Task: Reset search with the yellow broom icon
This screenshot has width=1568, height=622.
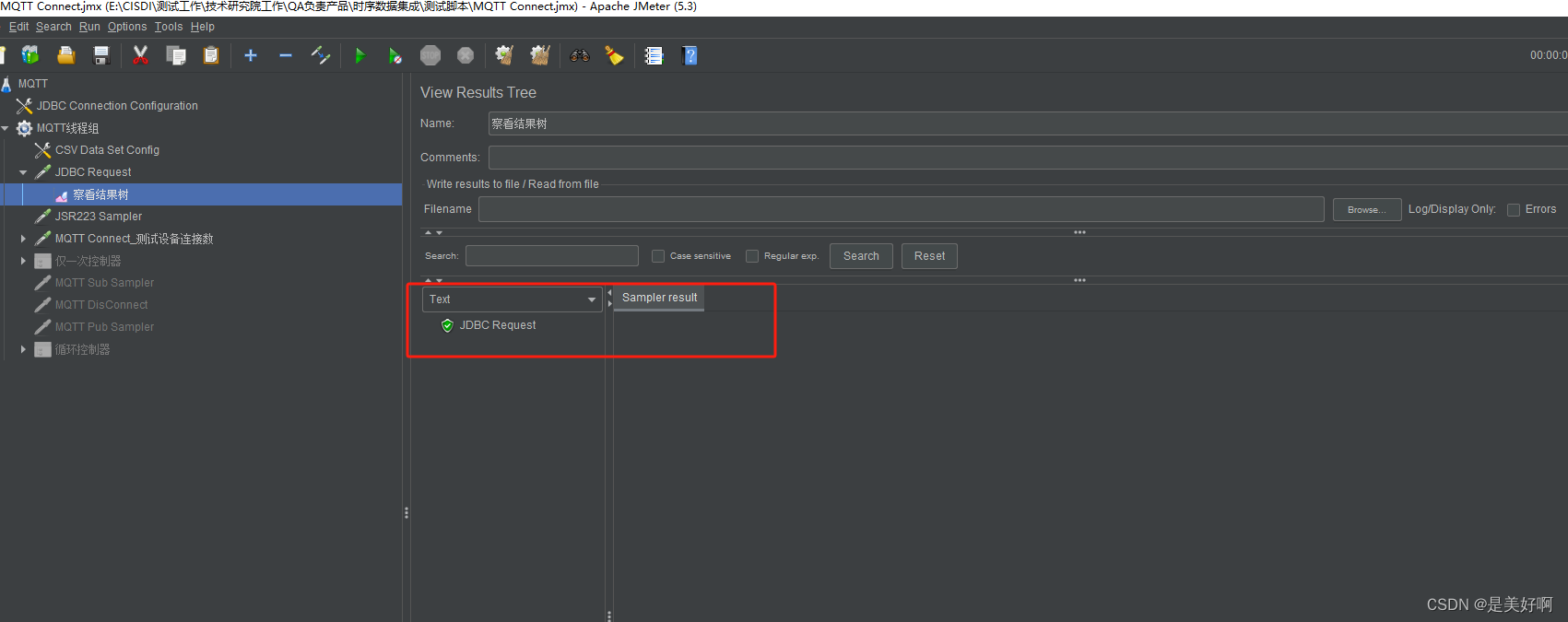Action: [614, 55]
